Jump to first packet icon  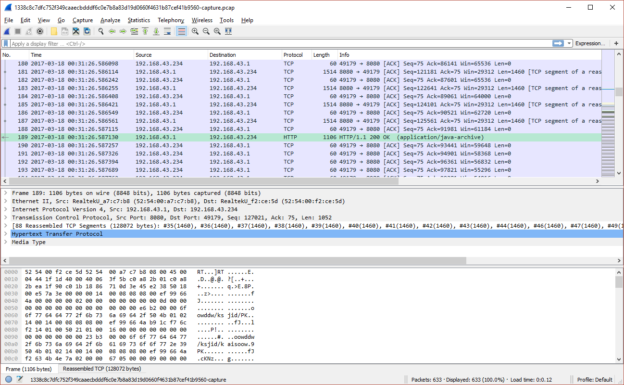[x=145, y=31]
